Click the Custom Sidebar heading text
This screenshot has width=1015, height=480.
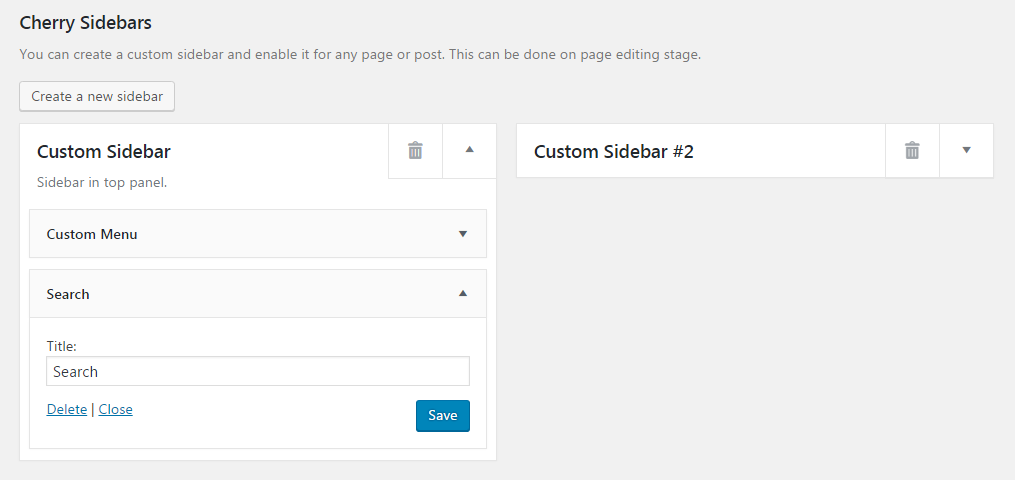[104, 152]
